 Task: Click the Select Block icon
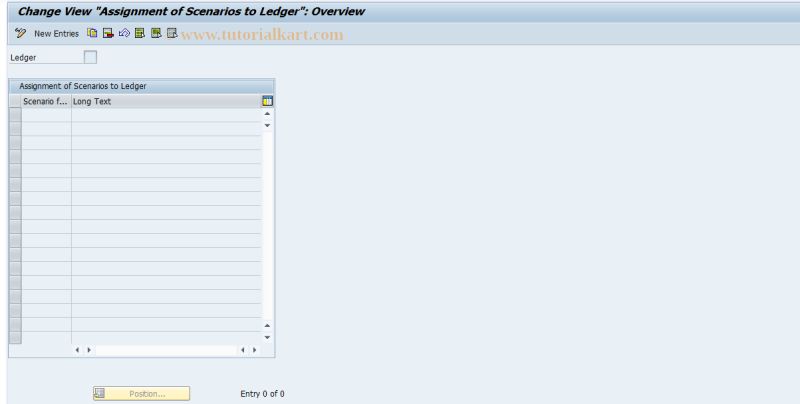click(x=156, y=33)
